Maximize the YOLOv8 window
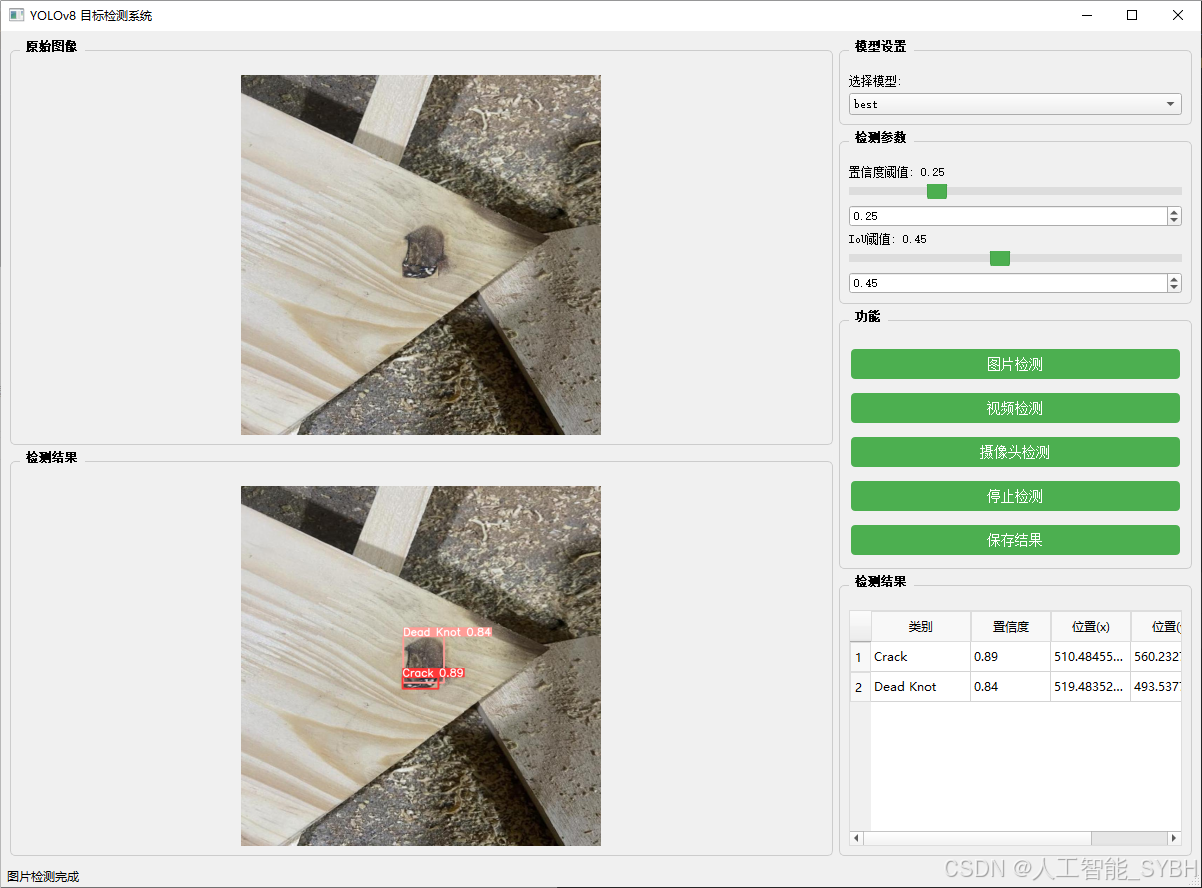 (1132, 15)
